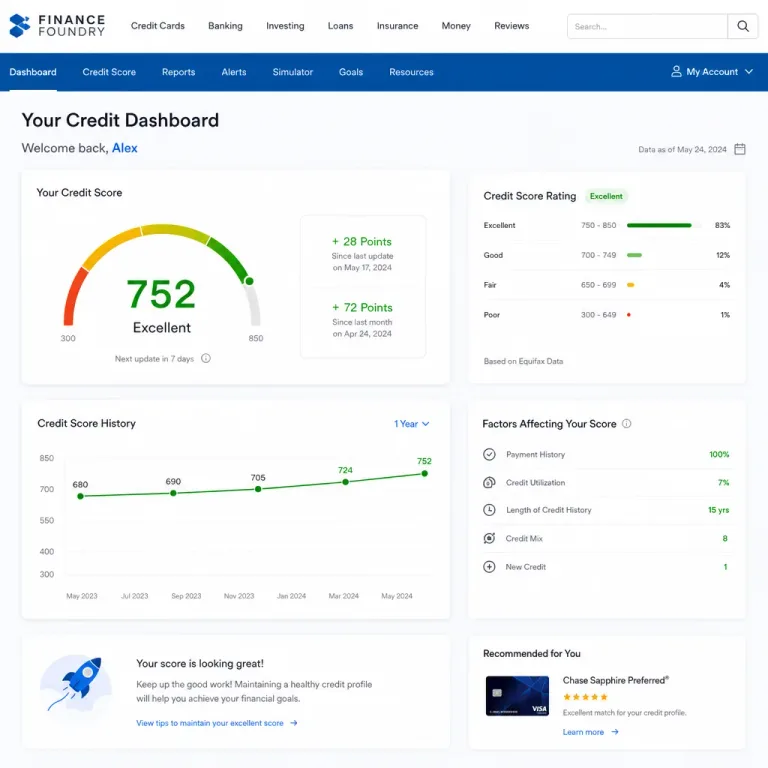The image size is (768, 768).
Task: Click the "750 - 850" Excellent score range
Action: 599,225
